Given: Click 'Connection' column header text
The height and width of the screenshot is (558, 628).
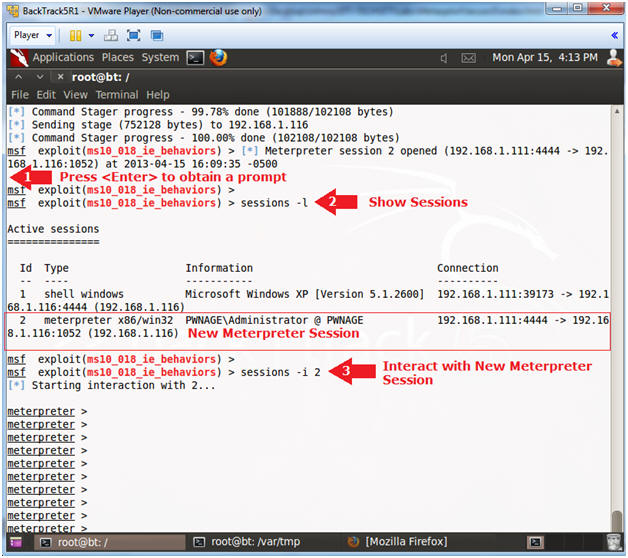Looking at the screenshot, I should [x=468, y=268].
